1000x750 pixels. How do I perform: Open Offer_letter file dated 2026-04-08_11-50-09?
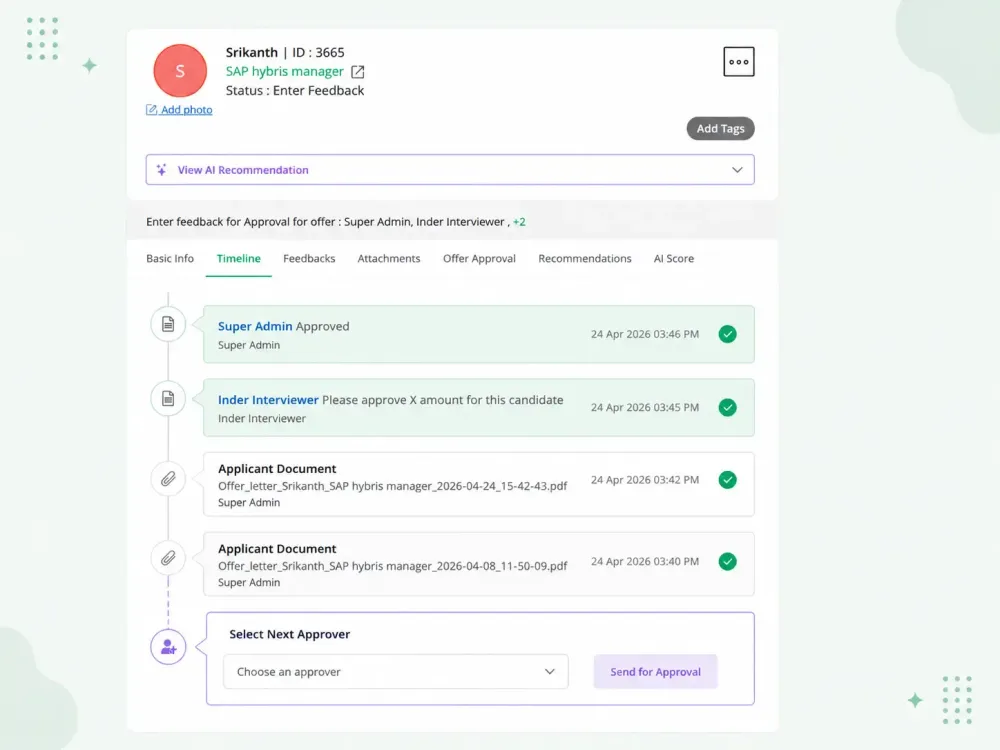pos(392,566)
